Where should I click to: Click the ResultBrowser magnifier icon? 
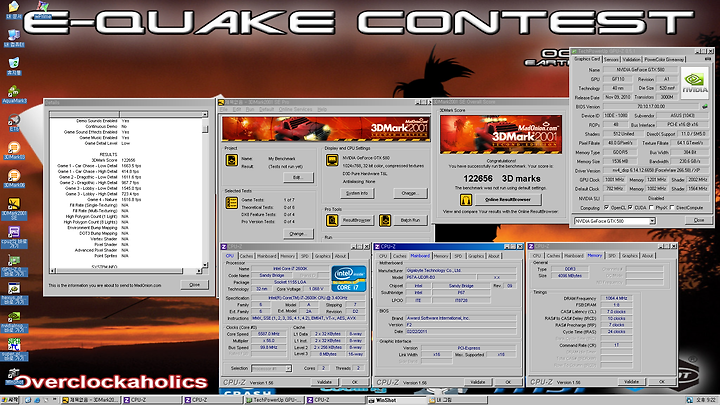tap(332, 220)
